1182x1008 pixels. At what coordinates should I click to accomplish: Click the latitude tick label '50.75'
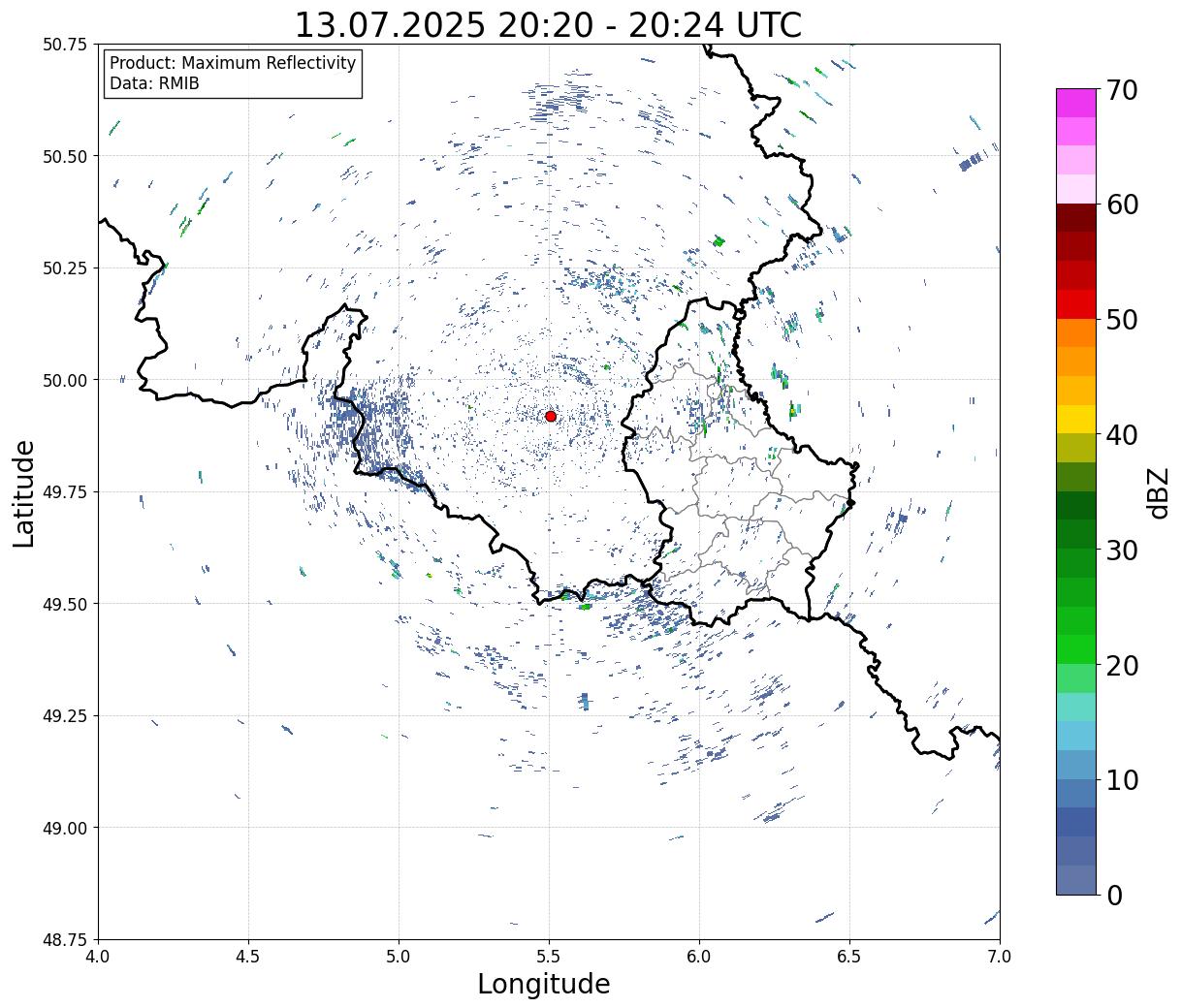pyautogui.click(x=65, y=45)
